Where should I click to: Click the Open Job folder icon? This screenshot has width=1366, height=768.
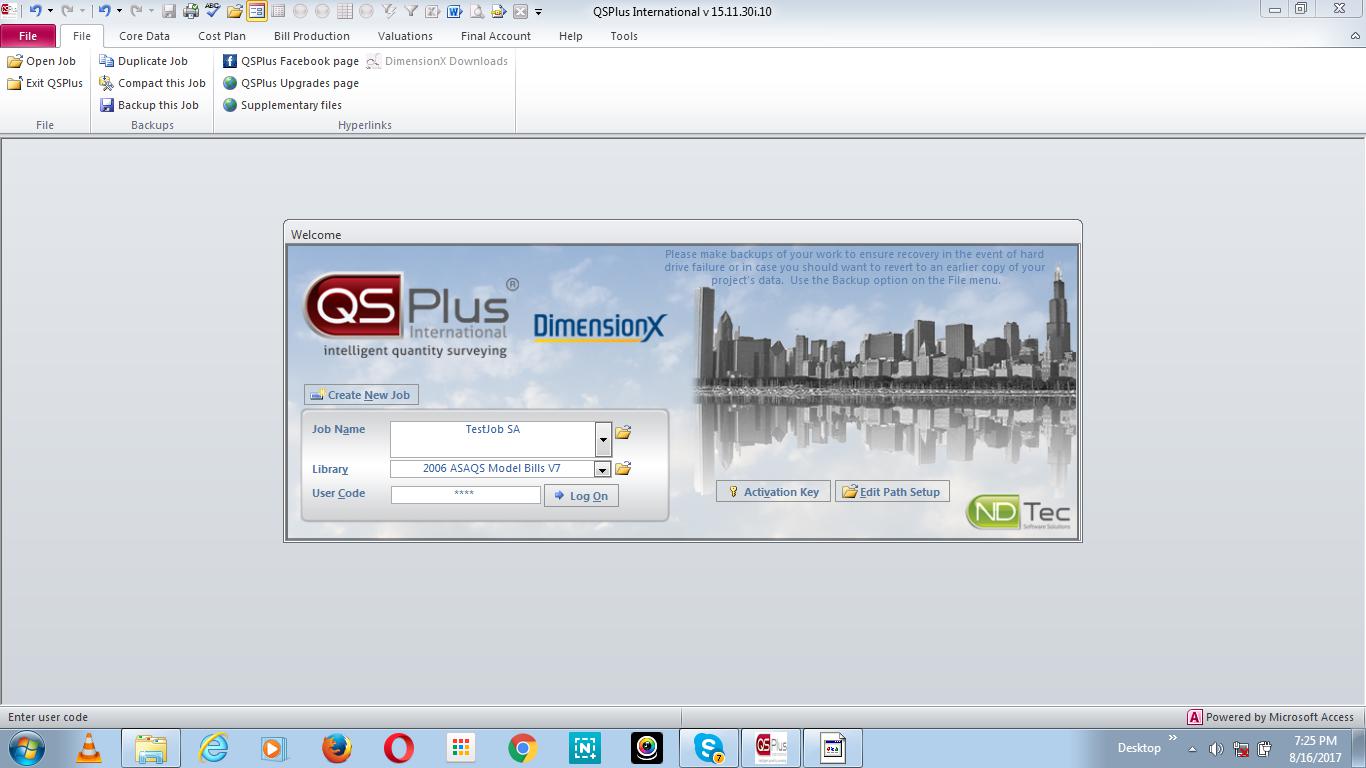14,60
